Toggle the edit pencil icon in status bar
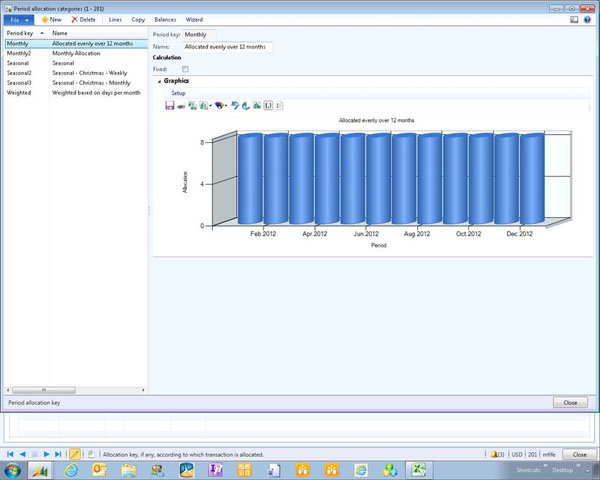600x480 pixels. tap(75, 454)
